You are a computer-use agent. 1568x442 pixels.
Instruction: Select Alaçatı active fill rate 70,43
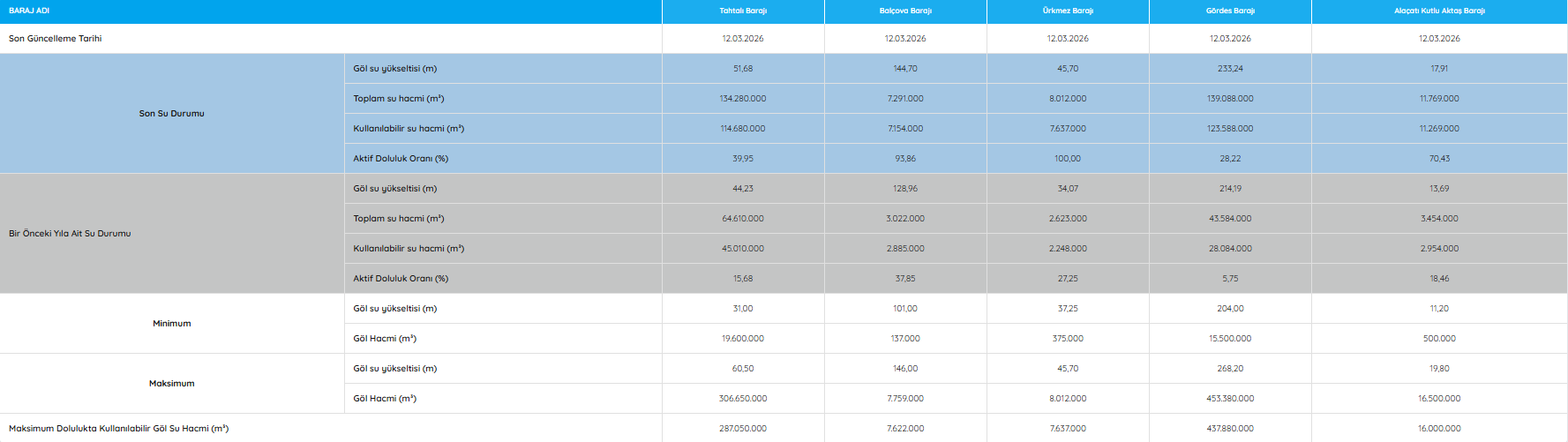[1439, 159]
